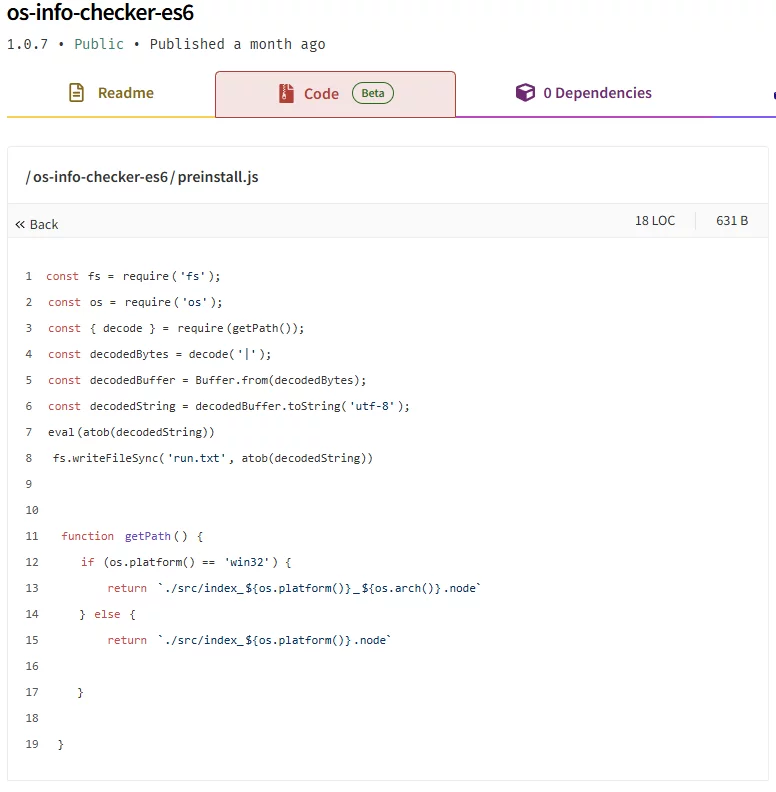This screenshot has width=776, height=792.
Task: Click the '} else {' line
Action: [x=108, y=614]
